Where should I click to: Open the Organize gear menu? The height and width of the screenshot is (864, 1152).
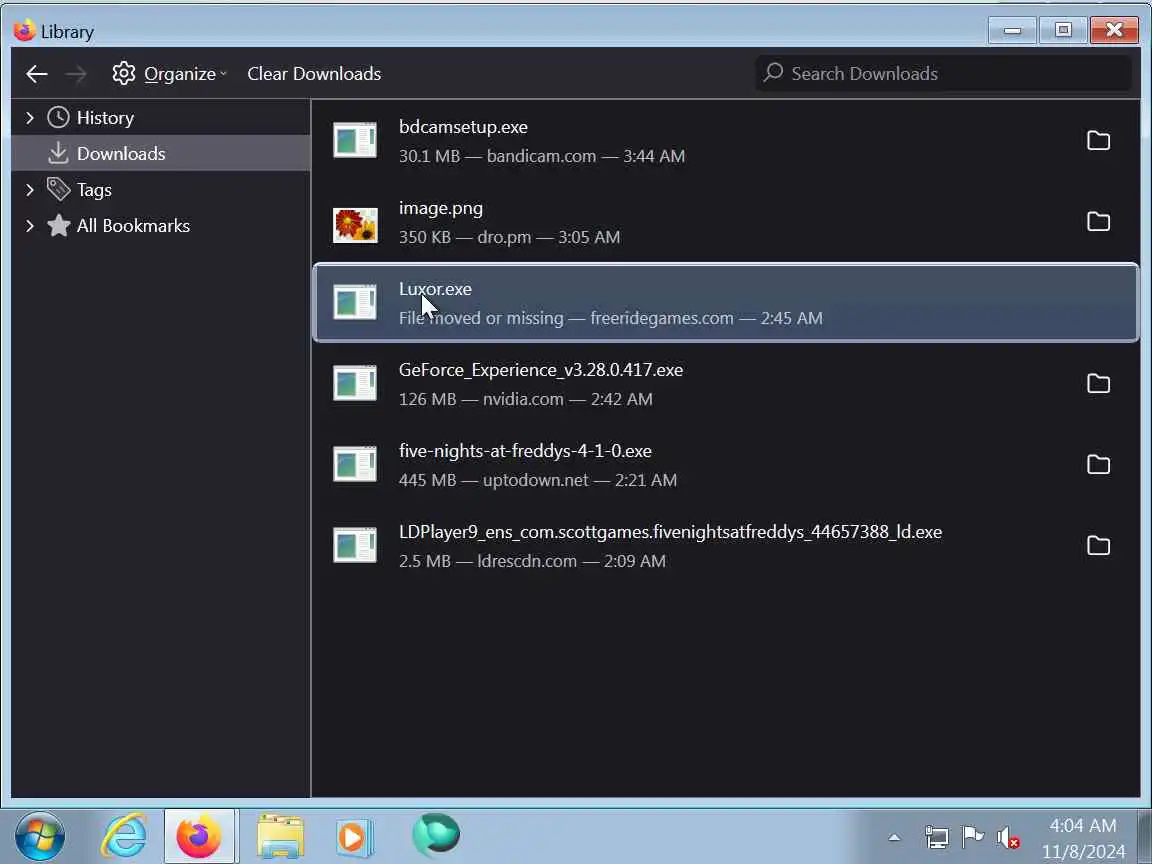pos(170,73)
